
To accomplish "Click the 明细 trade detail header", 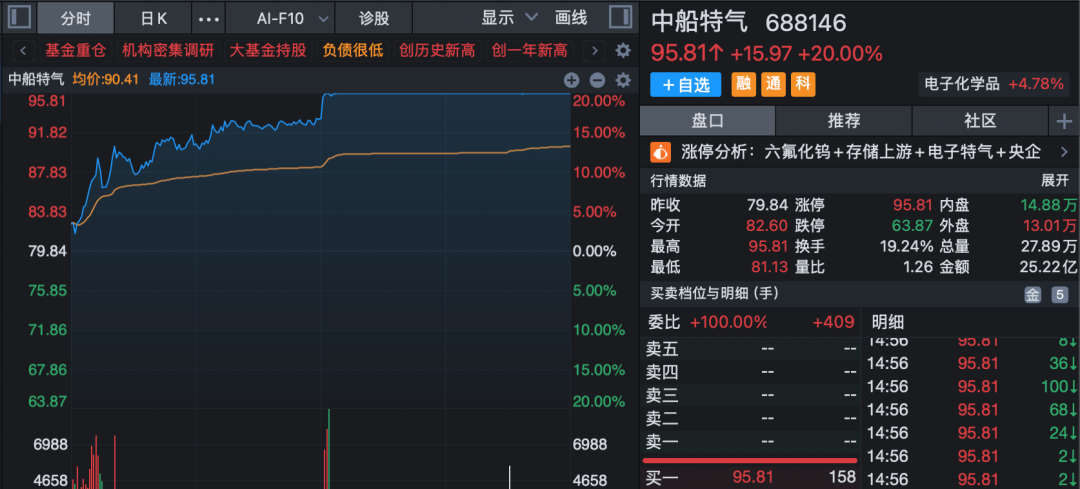I will click(888, 322).
